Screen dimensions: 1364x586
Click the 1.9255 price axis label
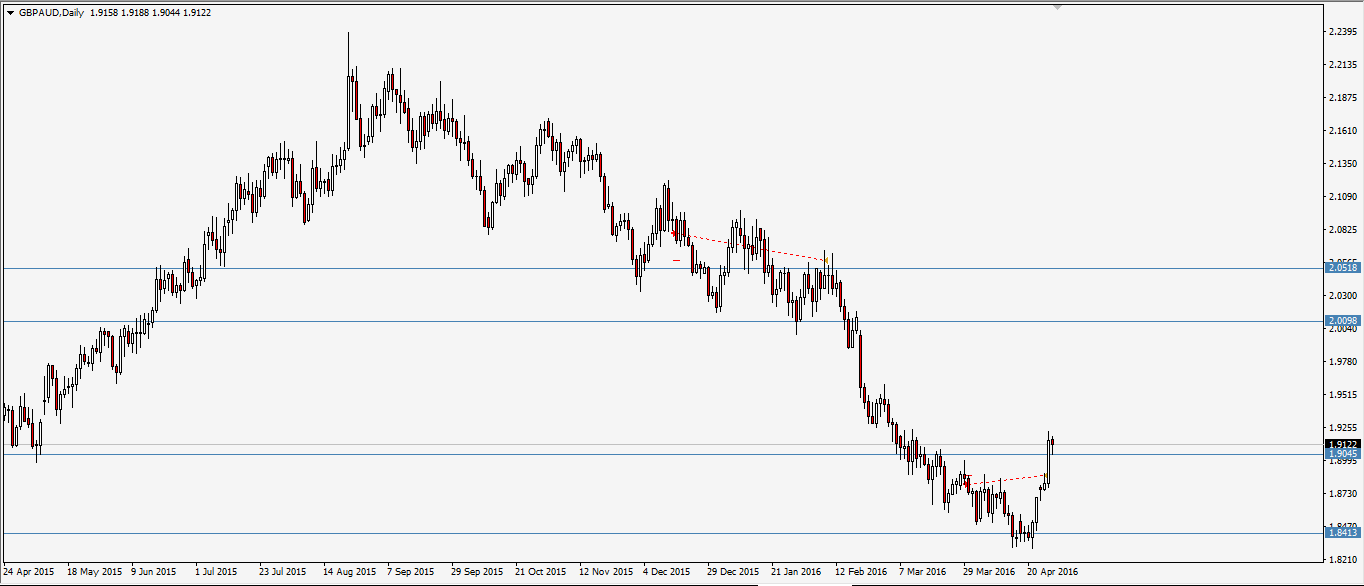click(1344, 428)
